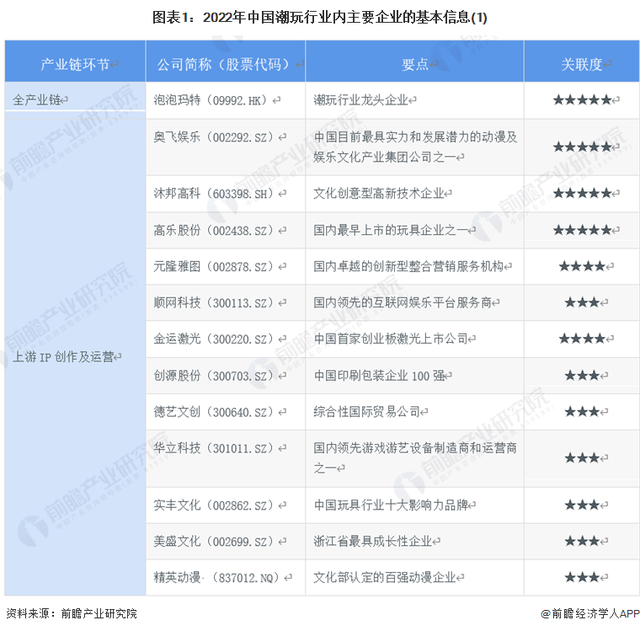Click the five-star rating for 奥飞娱乐
The width and height of the screenshot is (640, 631).
(x=582, y=147)
